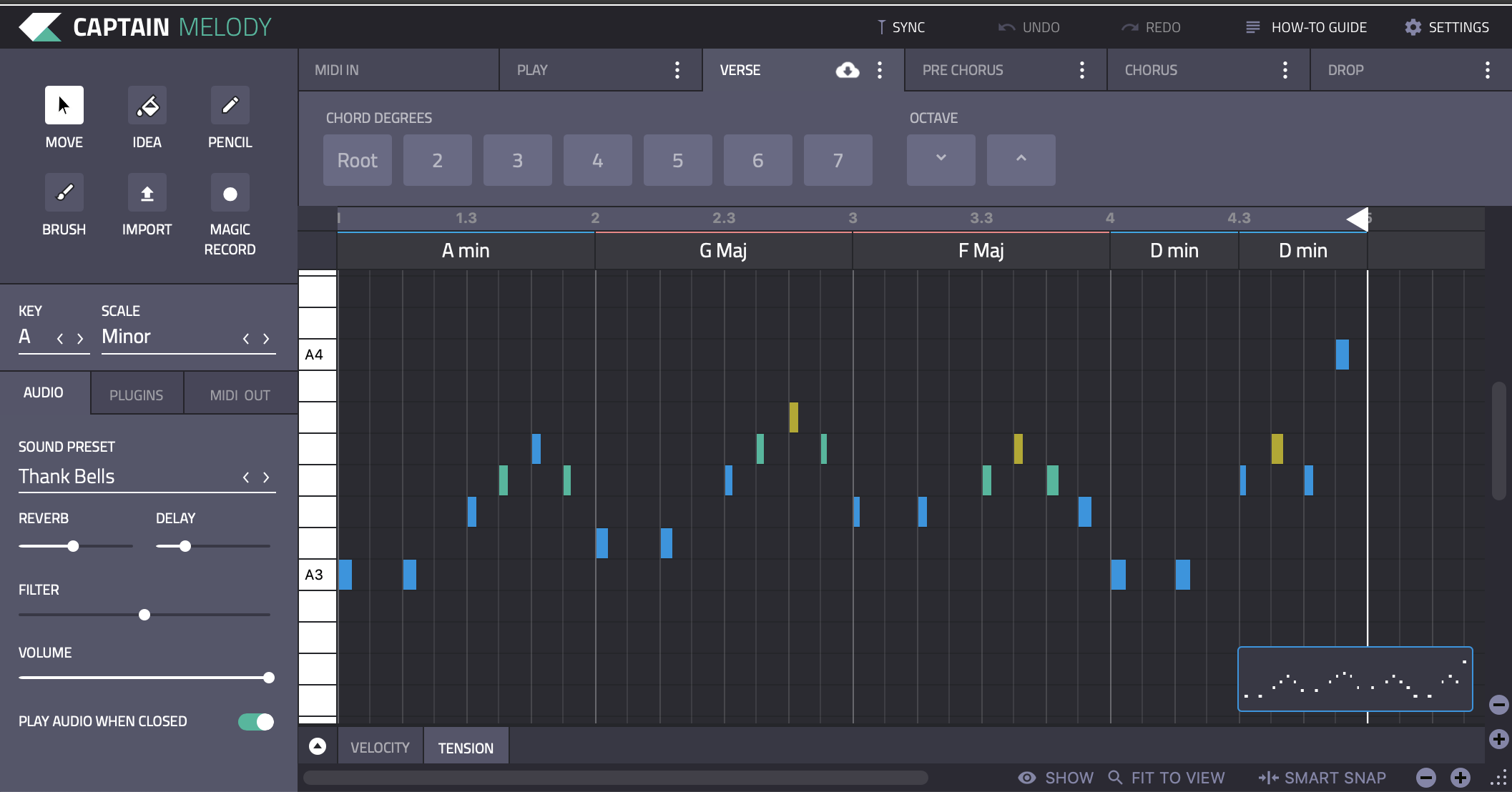Toggle Play Audio When Closed switch
This screenshot has width=1512, height=792.
(256, 722)
